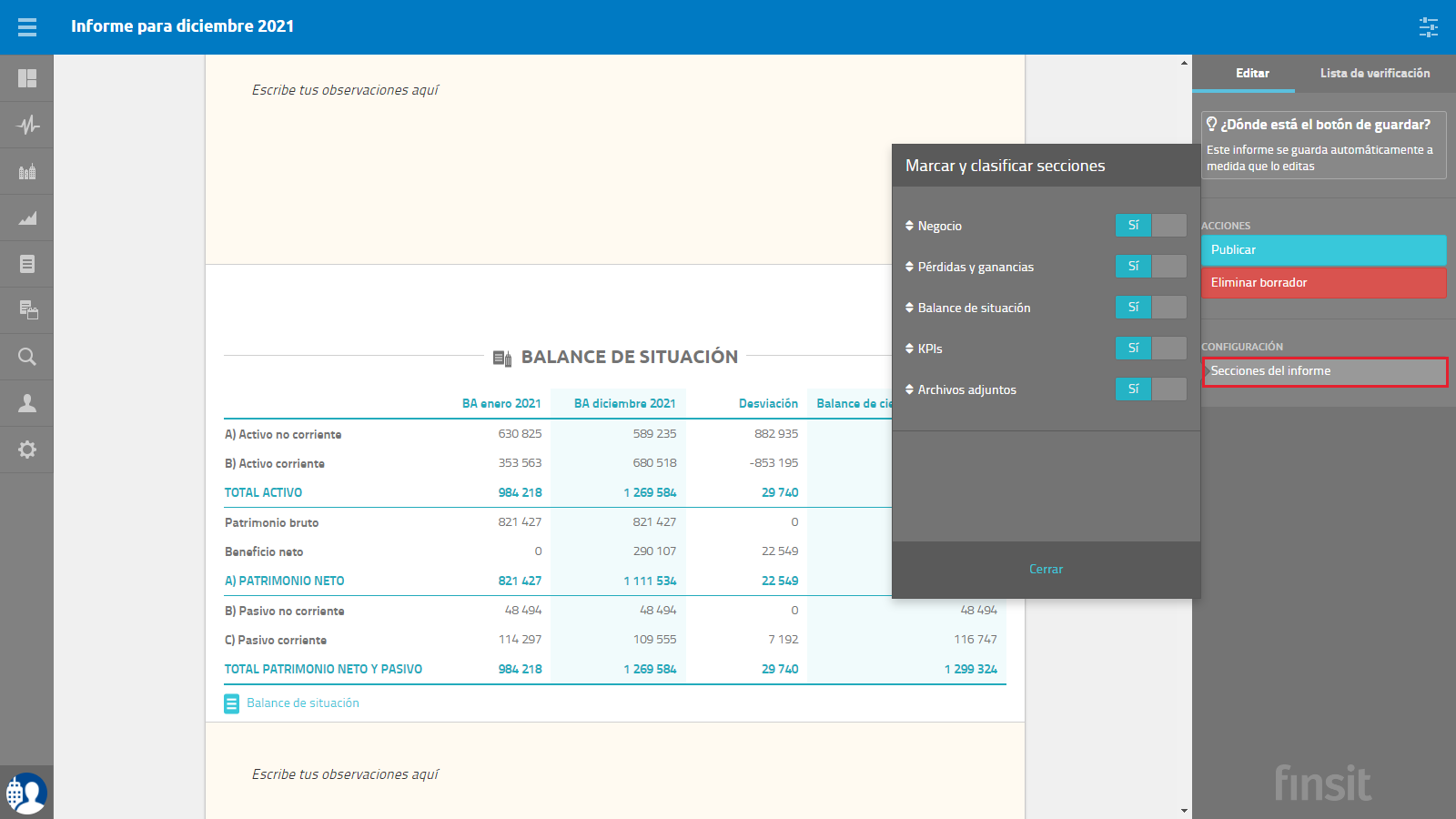Open the hamburger menu
Screen dimensions: 1456x819
tap(27, 27)
